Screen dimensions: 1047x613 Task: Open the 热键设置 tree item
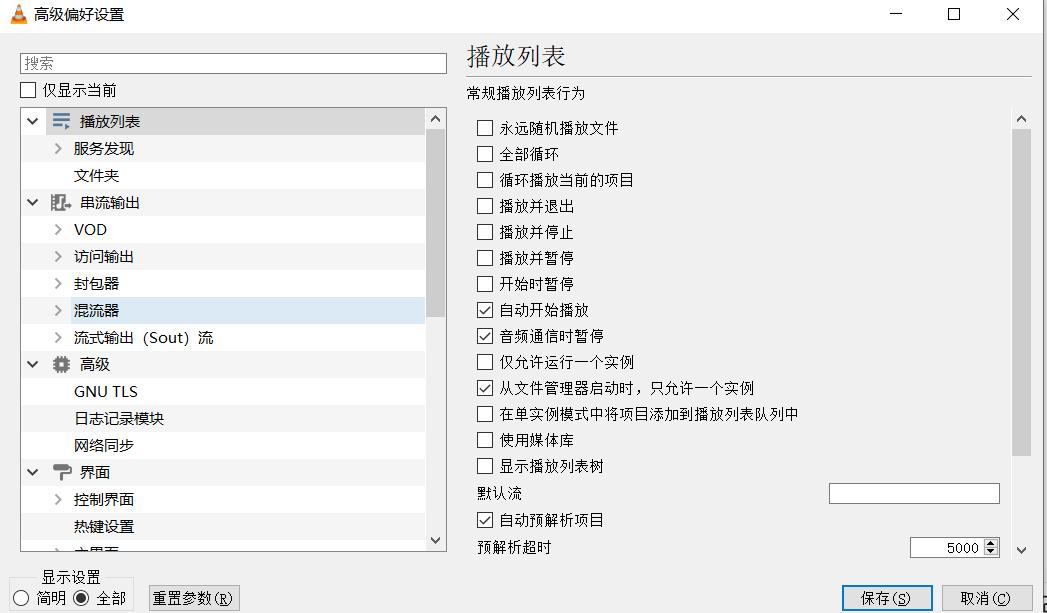point(104,526)
